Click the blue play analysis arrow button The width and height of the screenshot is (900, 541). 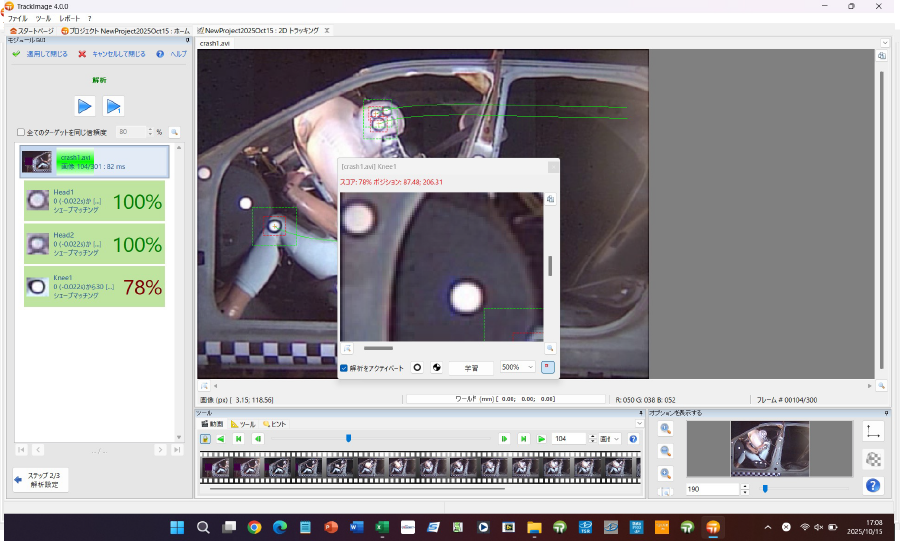[85, 106]
